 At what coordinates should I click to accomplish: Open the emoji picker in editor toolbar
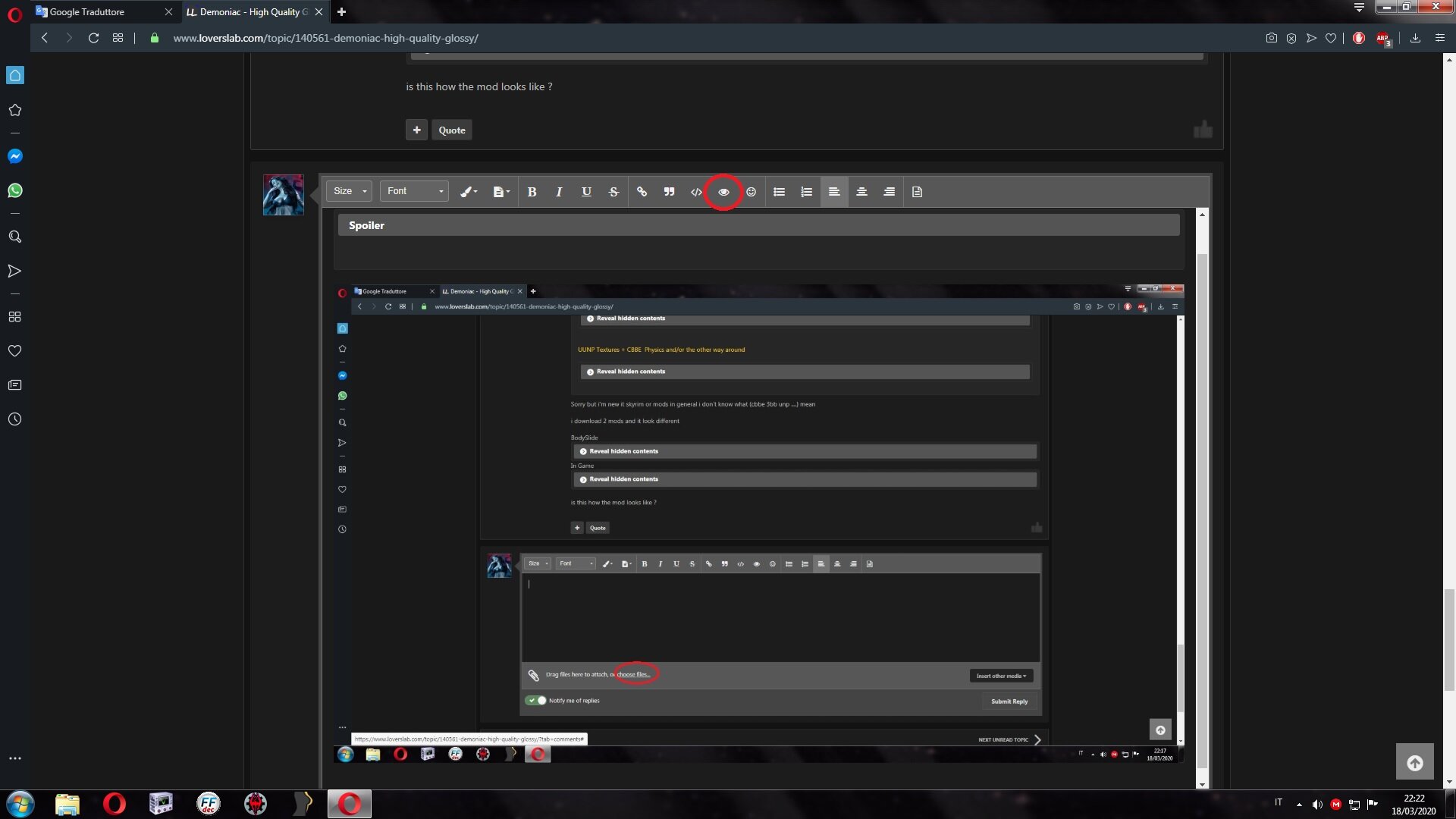click(x=752, y=192)
